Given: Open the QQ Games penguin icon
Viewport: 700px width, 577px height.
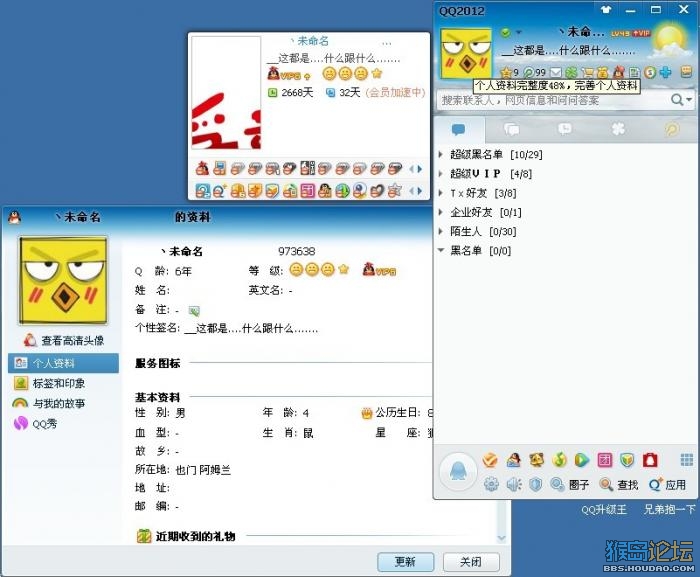Looking at the screenshot, I should pyautogui.click(x=513, y=460).
